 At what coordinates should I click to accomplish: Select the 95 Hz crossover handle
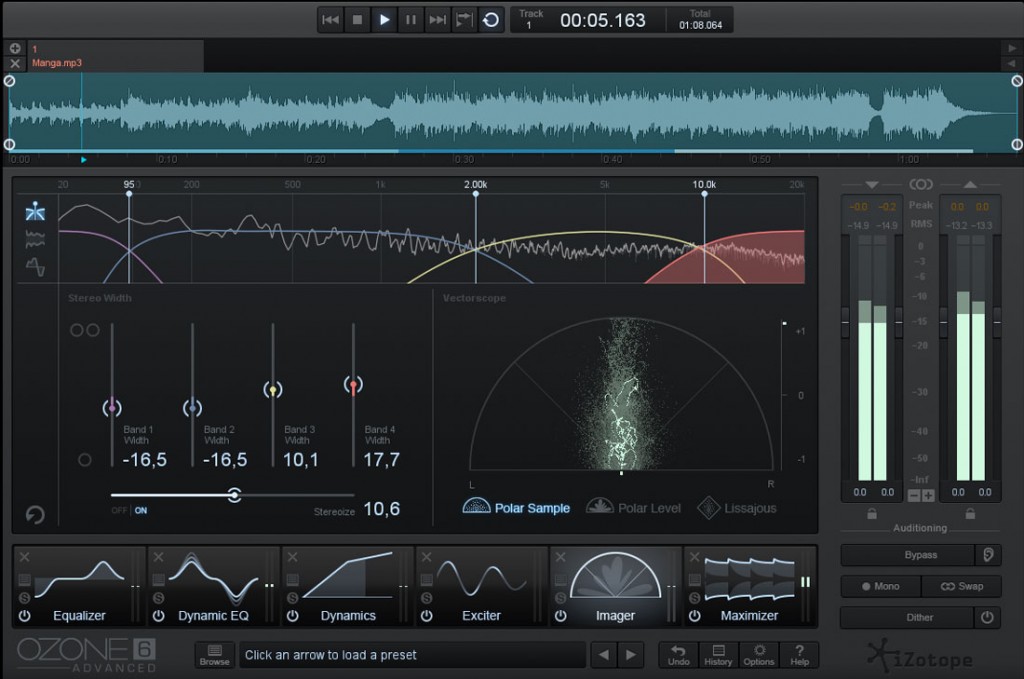point(129,194)
